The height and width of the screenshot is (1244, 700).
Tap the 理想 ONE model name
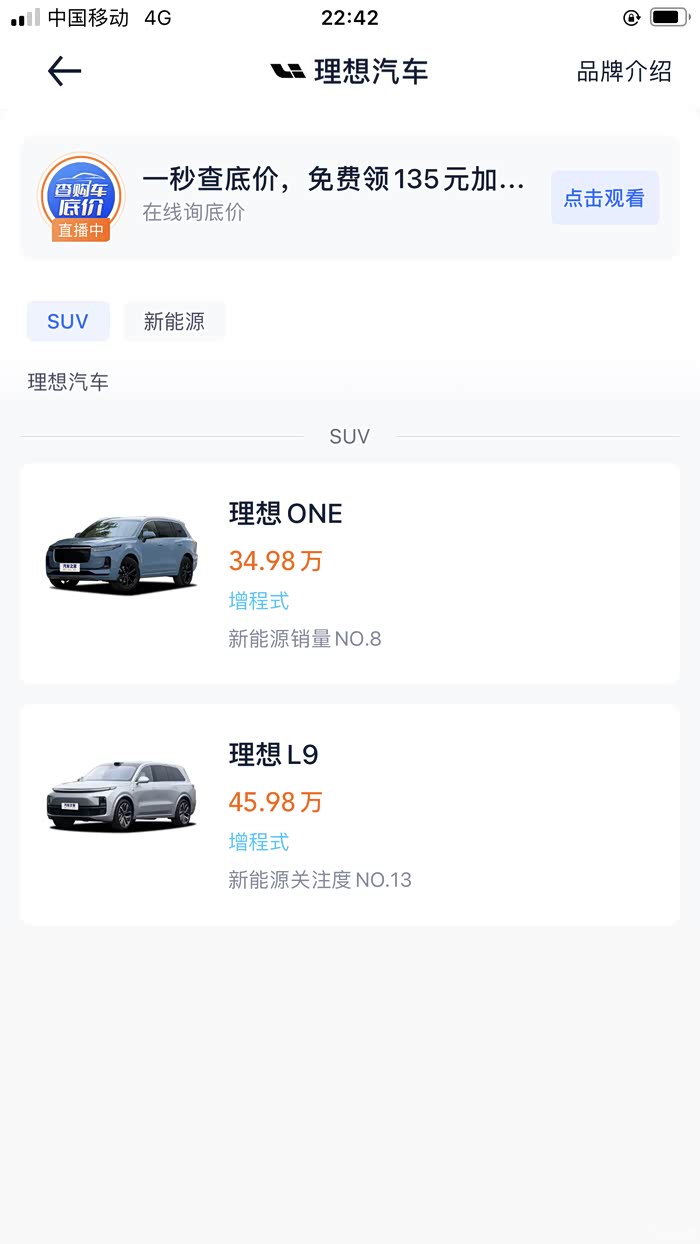(x=285, y=514)
